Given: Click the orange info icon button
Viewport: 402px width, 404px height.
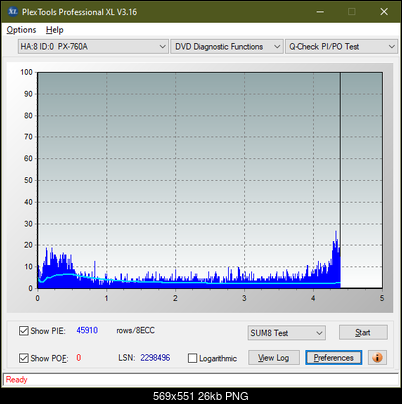Looking at the screenshot, I should [377, 358].
